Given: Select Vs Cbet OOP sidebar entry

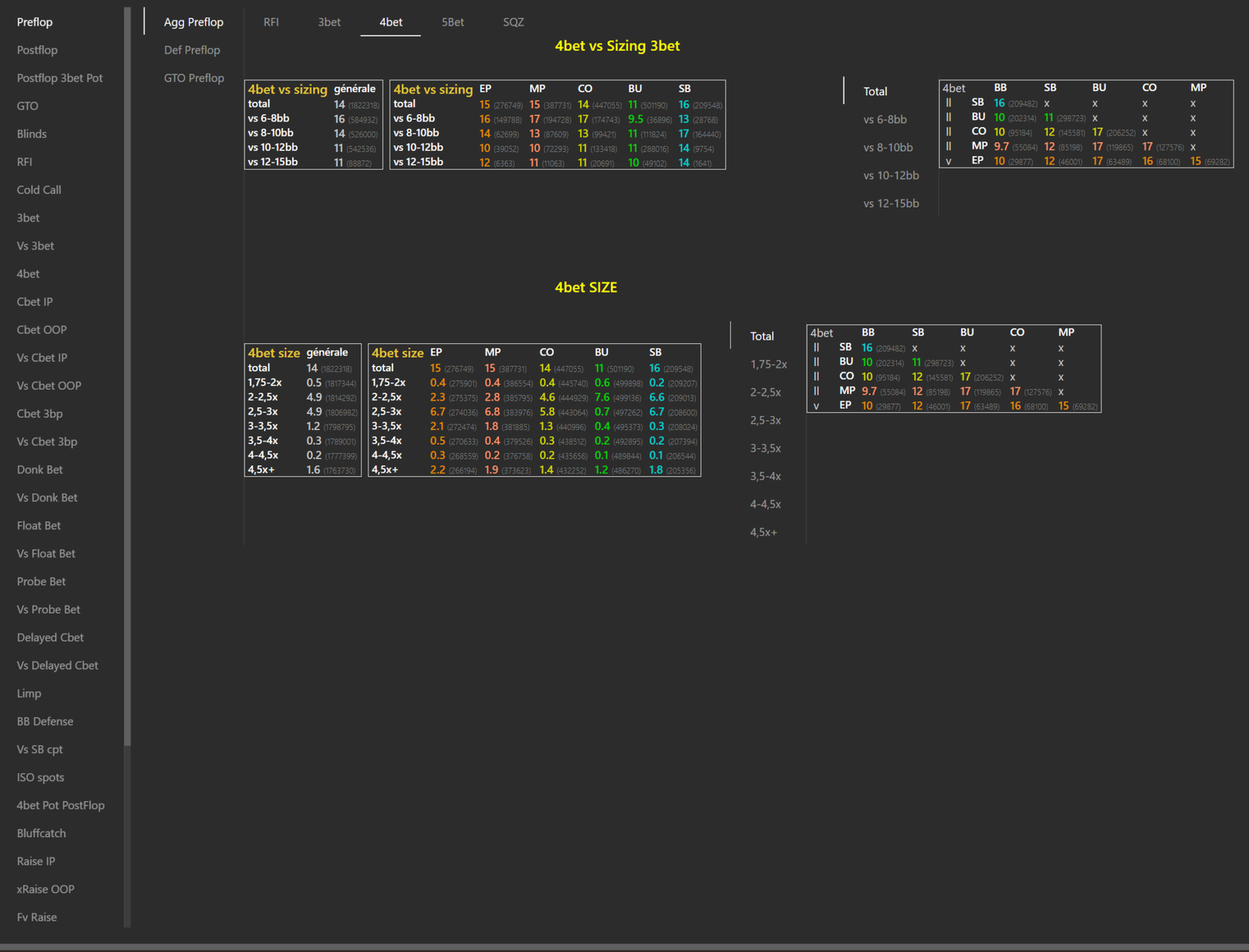Looking at the screenshot, I should coord(49,386).
